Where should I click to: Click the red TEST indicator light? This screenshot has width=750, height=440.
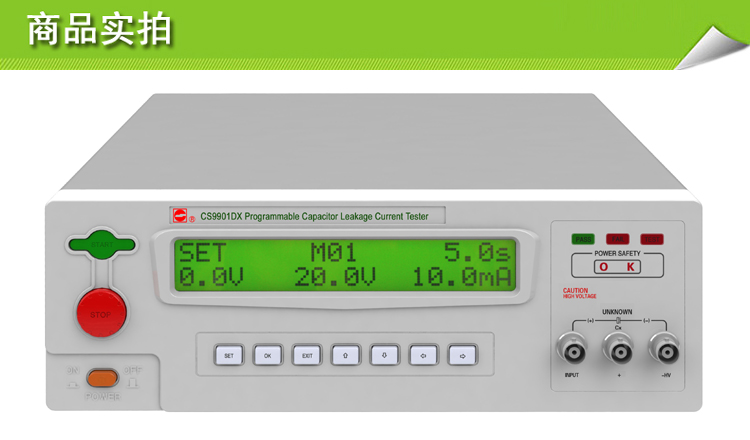[652, 239]
